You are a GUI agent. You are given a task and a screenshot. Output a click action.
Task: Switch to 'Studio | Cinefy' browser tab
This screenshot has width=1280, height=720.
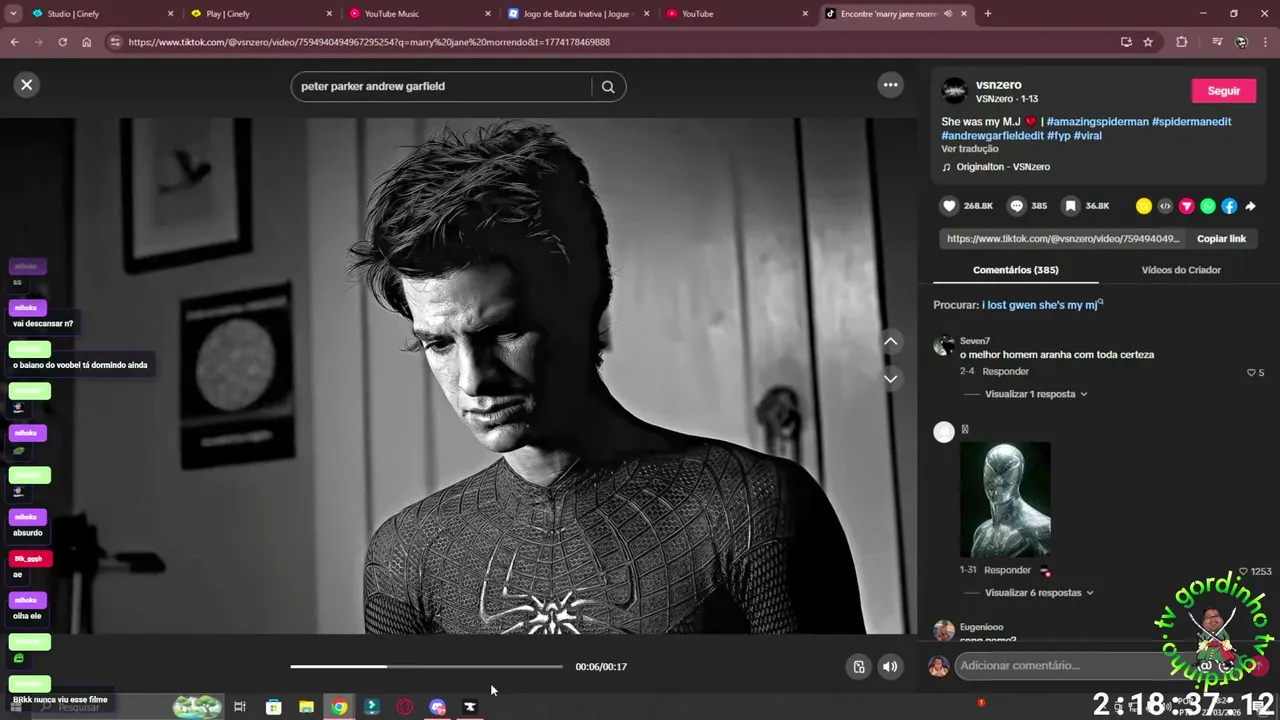pos(100,14)
